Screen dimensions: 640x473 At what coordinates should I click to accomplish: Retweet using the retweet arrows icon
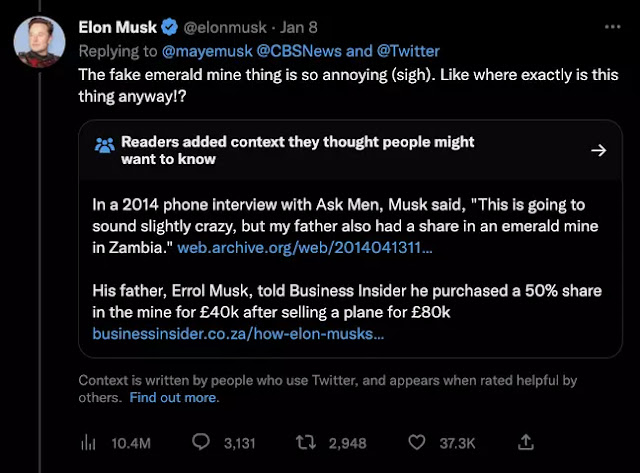click(x=306, y=442)
